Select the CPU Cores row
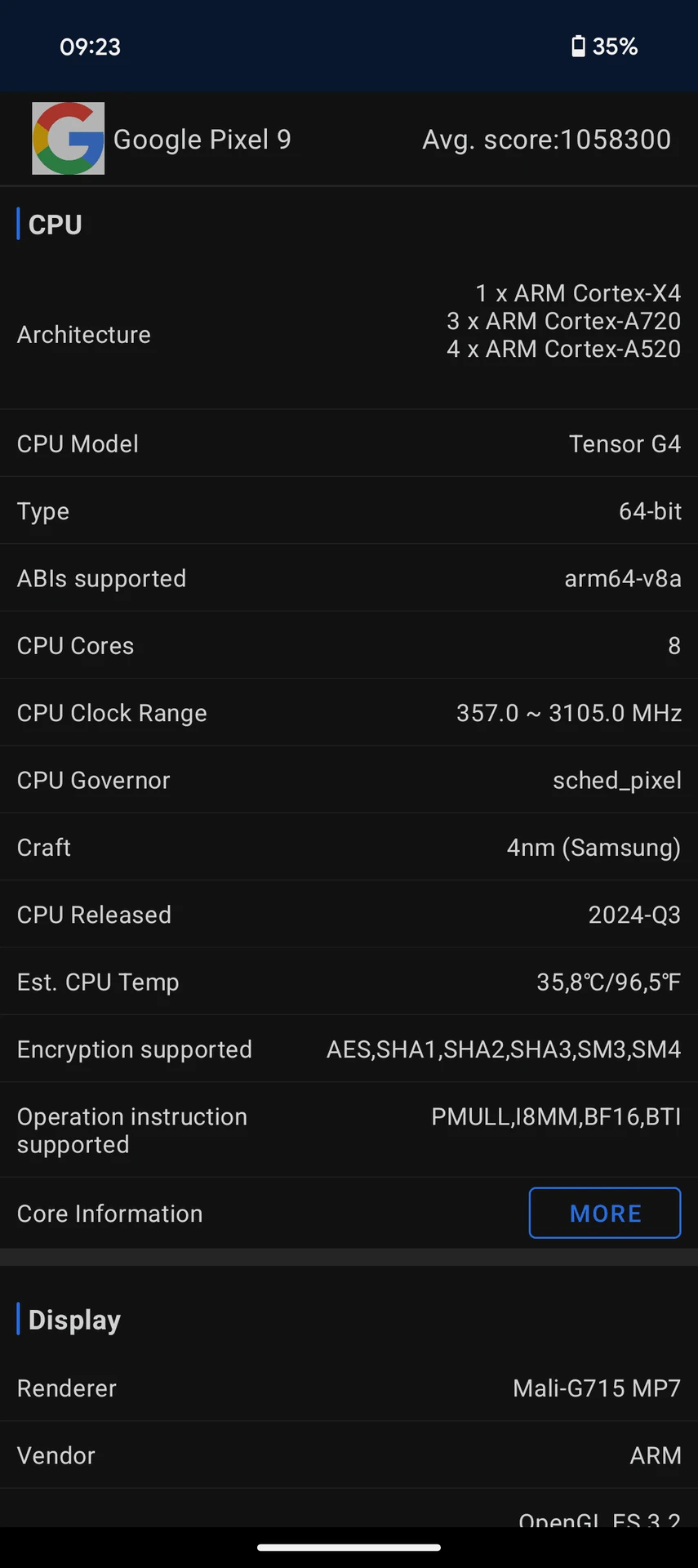Image resolution: width=698 pixels, height=1568 pixels. [x=349, y=645]
